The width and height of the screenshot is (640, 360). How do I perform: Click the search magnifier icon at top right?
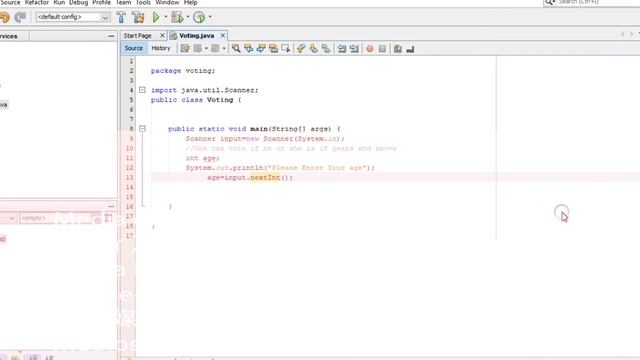pos(550,2)
